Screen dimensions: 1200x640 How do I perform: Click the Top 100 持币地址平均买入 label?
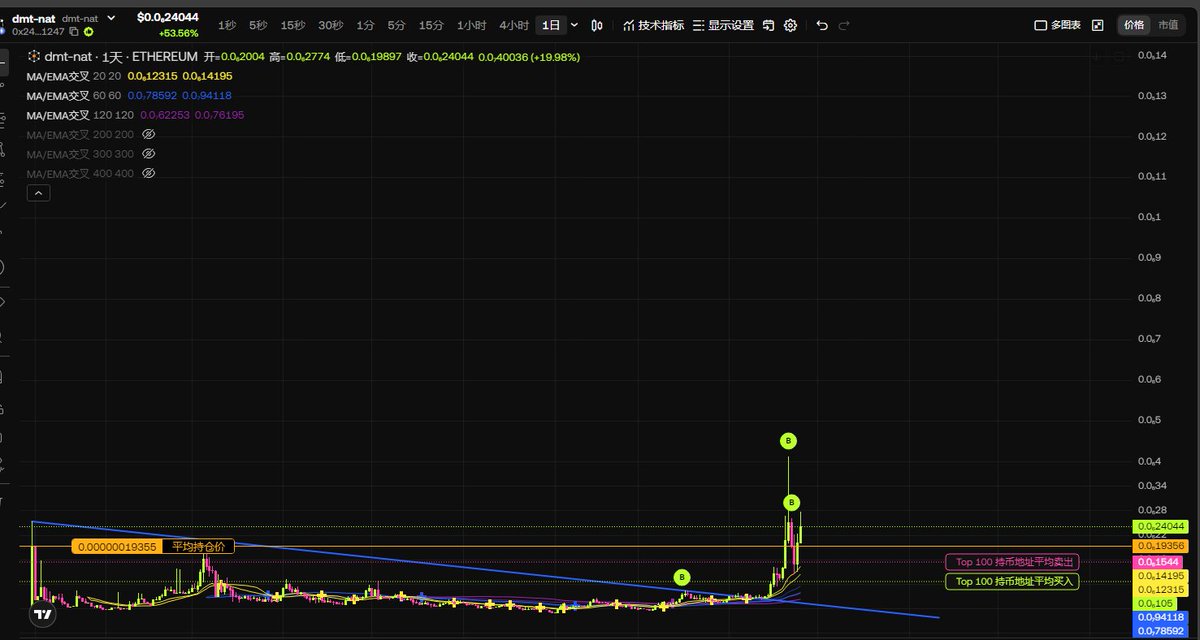point(1012,581)
